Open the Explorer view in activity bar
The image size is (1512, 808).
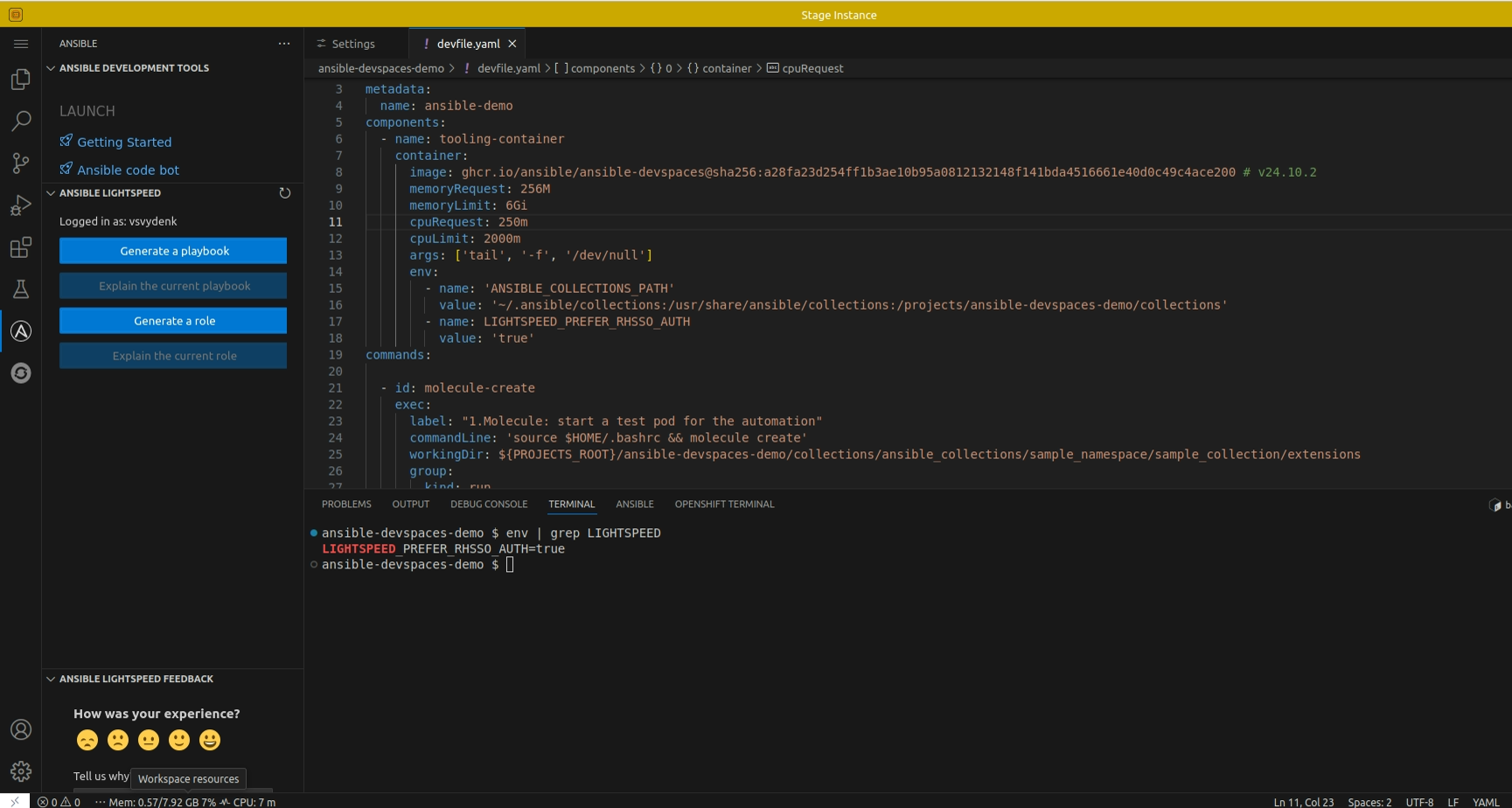(21, 80)
